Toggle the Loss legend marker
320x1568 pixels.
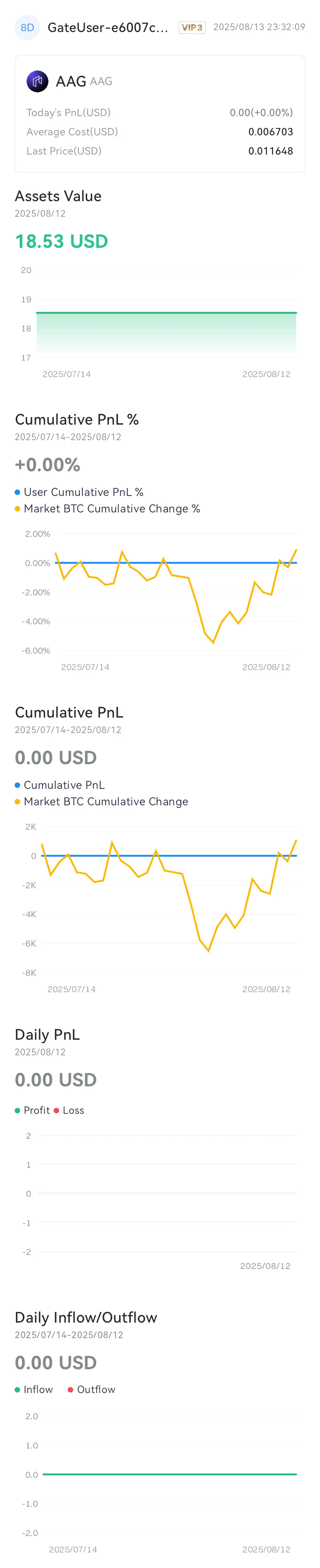pos(57,1110)
